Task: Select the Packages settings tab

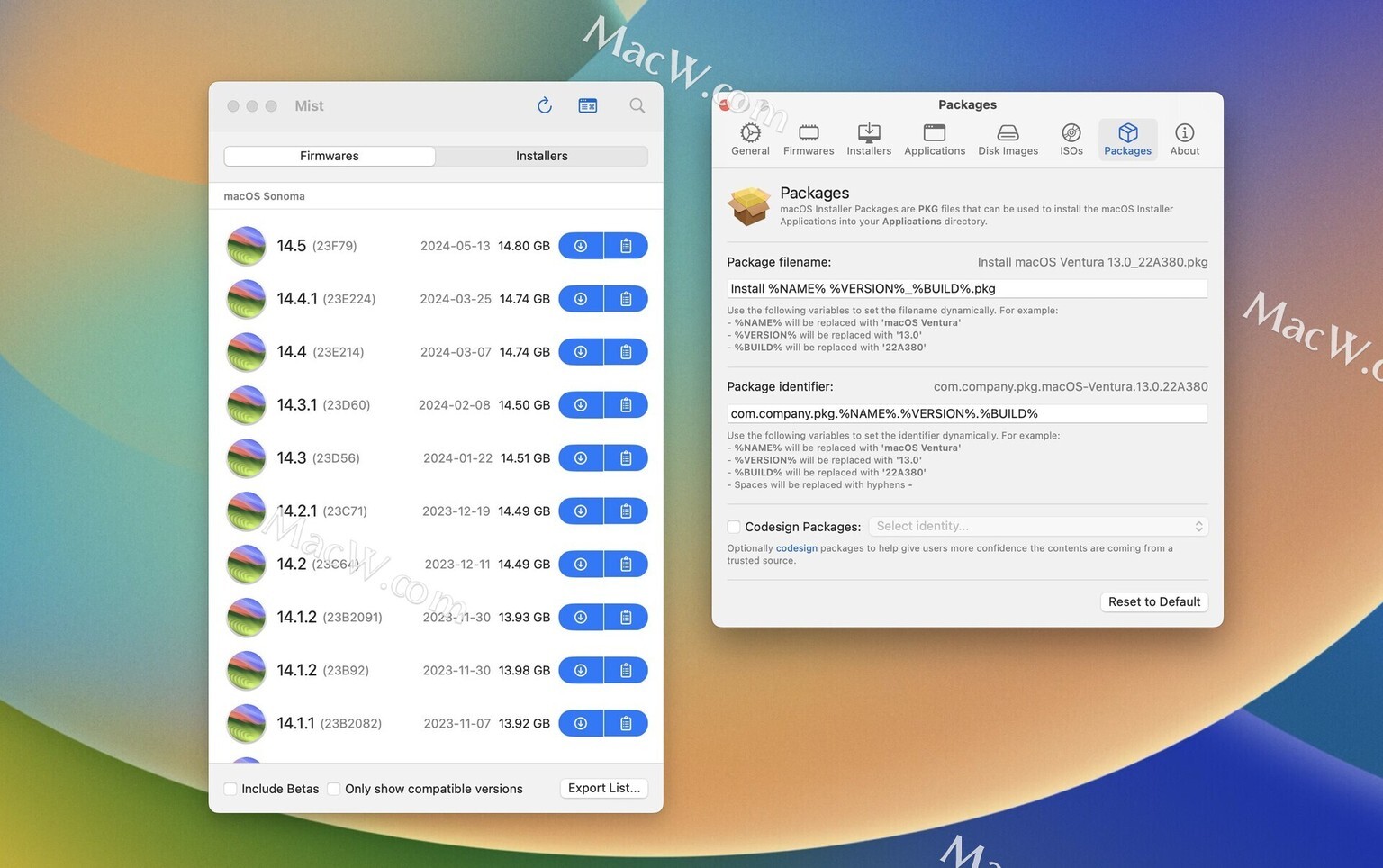Action: point(1128,140)
